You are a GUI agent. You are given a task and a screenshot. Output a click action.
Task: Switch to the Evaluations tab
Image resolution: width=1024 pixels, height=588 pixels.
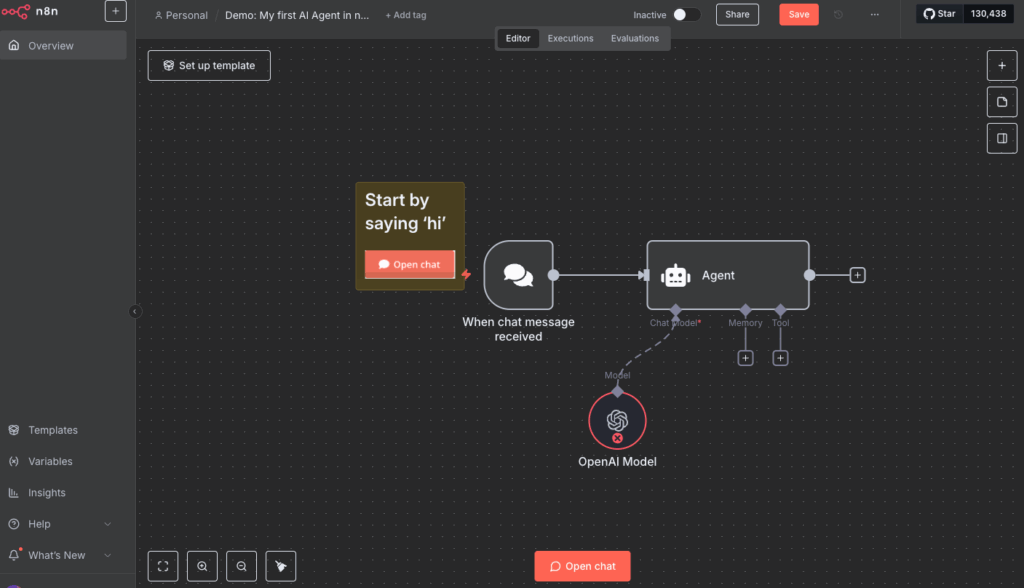point(634,38)
